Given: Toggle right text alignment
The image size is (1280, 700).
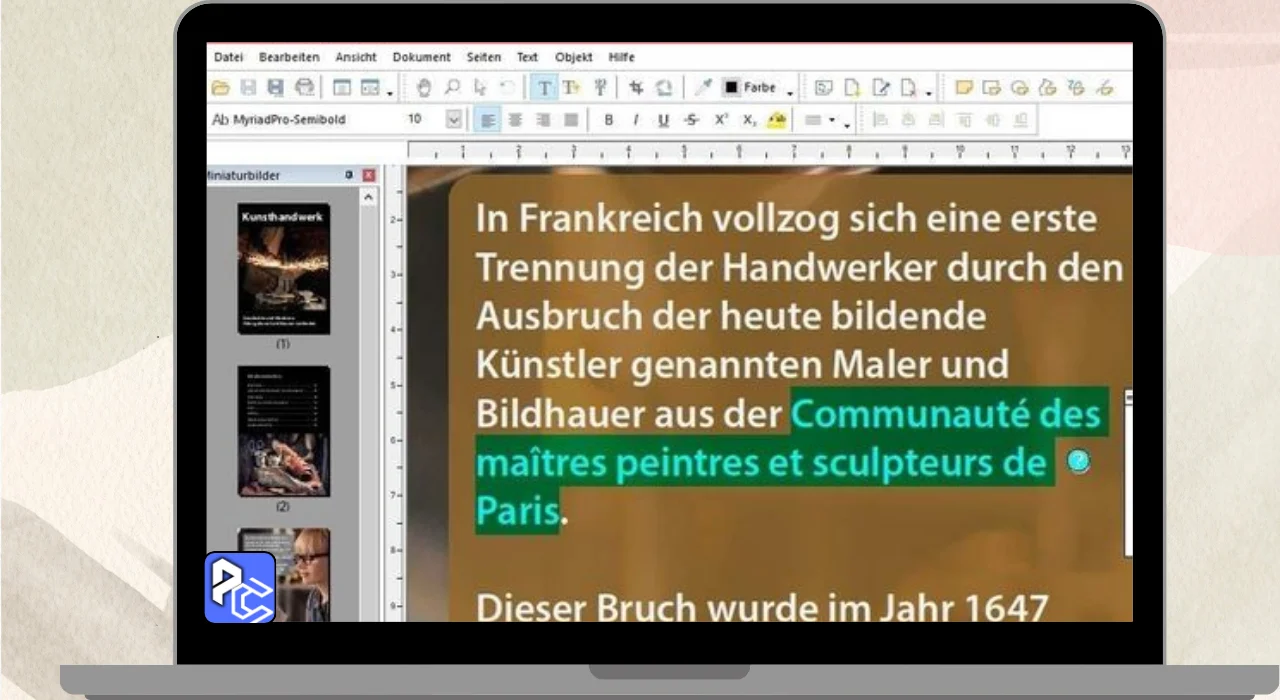Looking at the screenshot, I should click(x=543, y=120).
